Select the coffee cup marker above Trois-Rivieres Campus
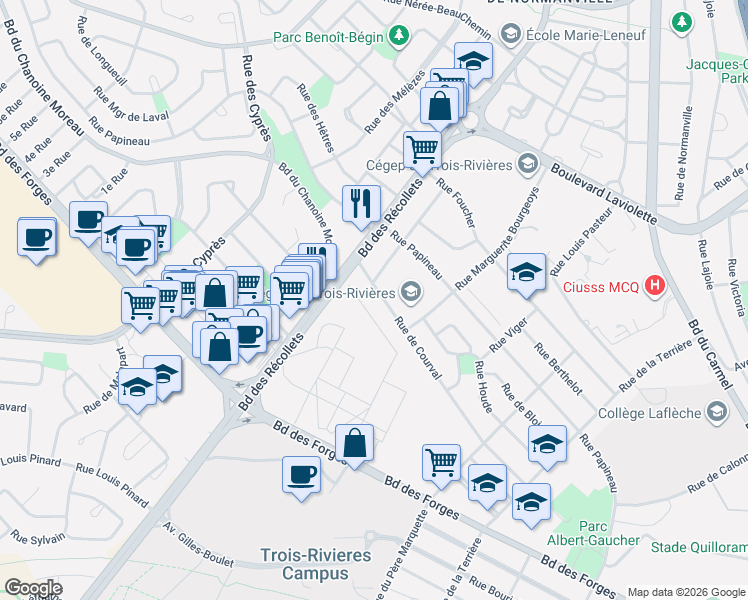The image size is (748, 600). click(301, 477)
